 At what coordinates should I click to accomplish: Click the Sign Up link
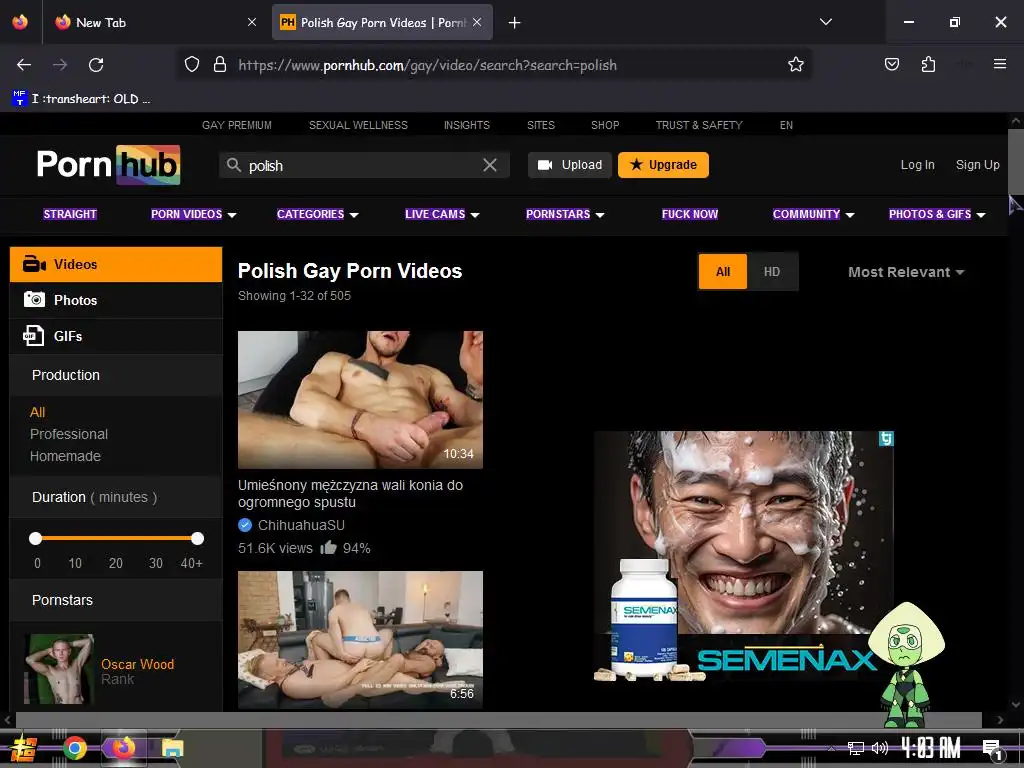point(978,165)
